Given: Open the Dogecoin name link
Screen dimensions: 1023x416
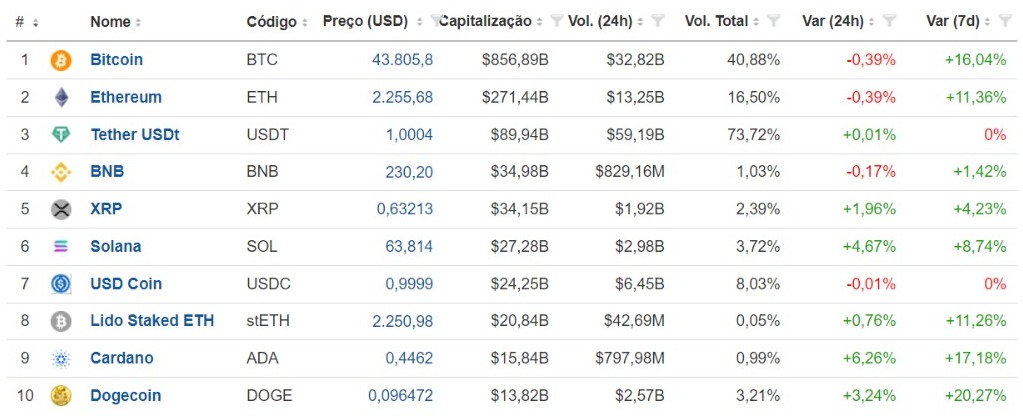Looking at the screenshot, I should coord(125,396).
